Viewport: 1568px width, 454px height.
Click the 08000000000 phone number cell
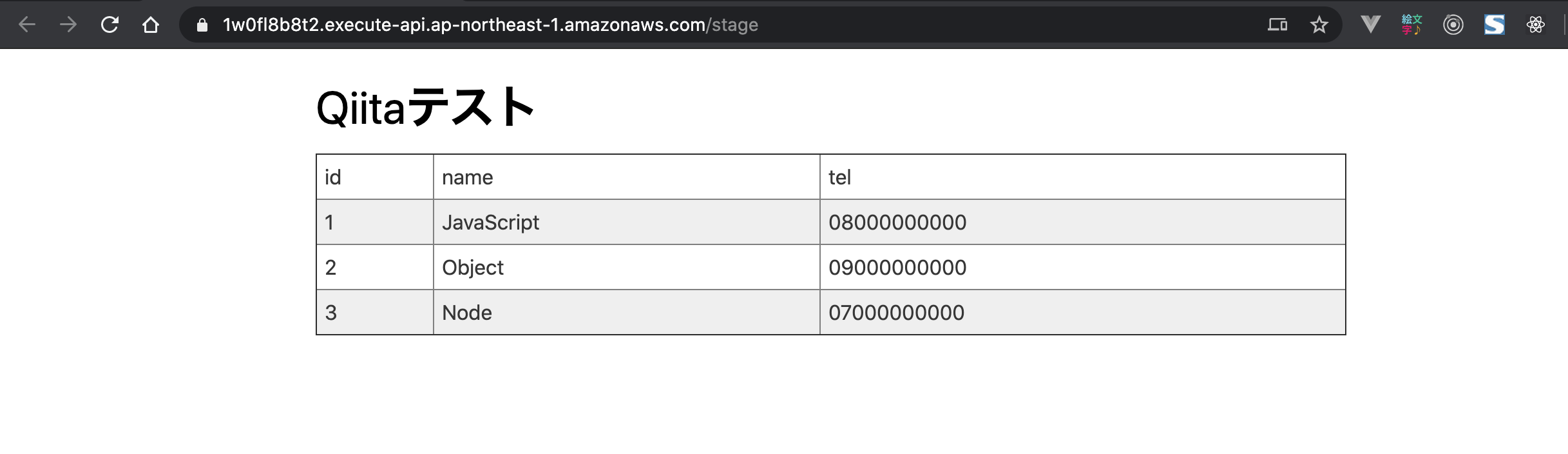1082,222
